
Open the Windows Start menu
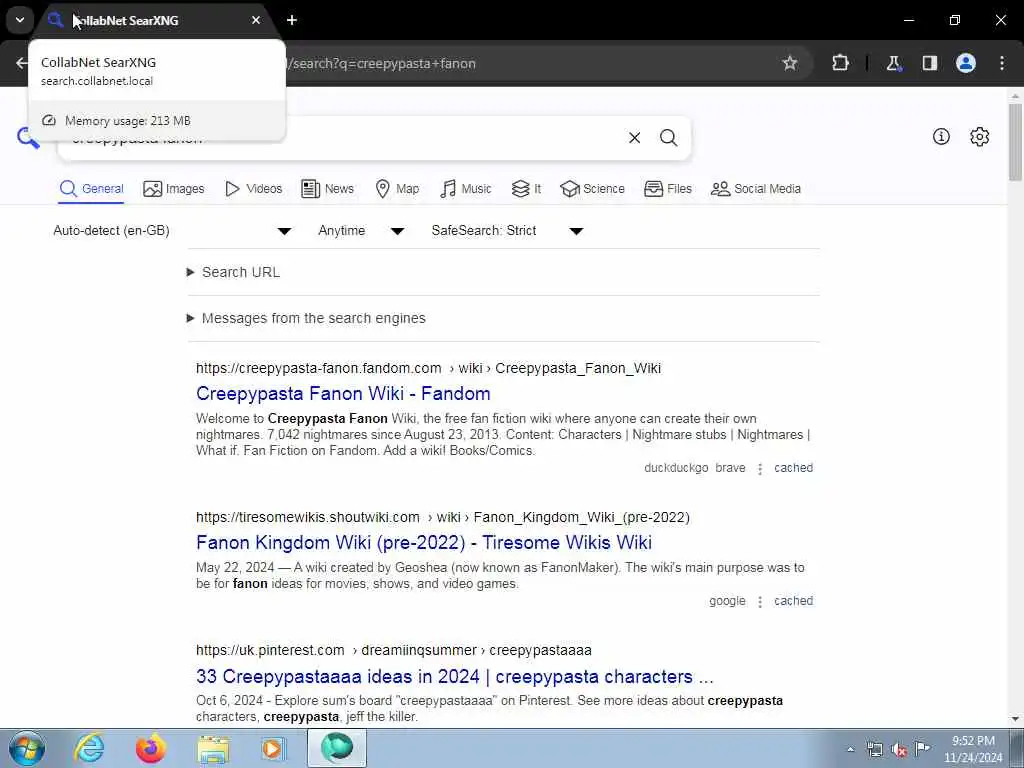[27, 748]
